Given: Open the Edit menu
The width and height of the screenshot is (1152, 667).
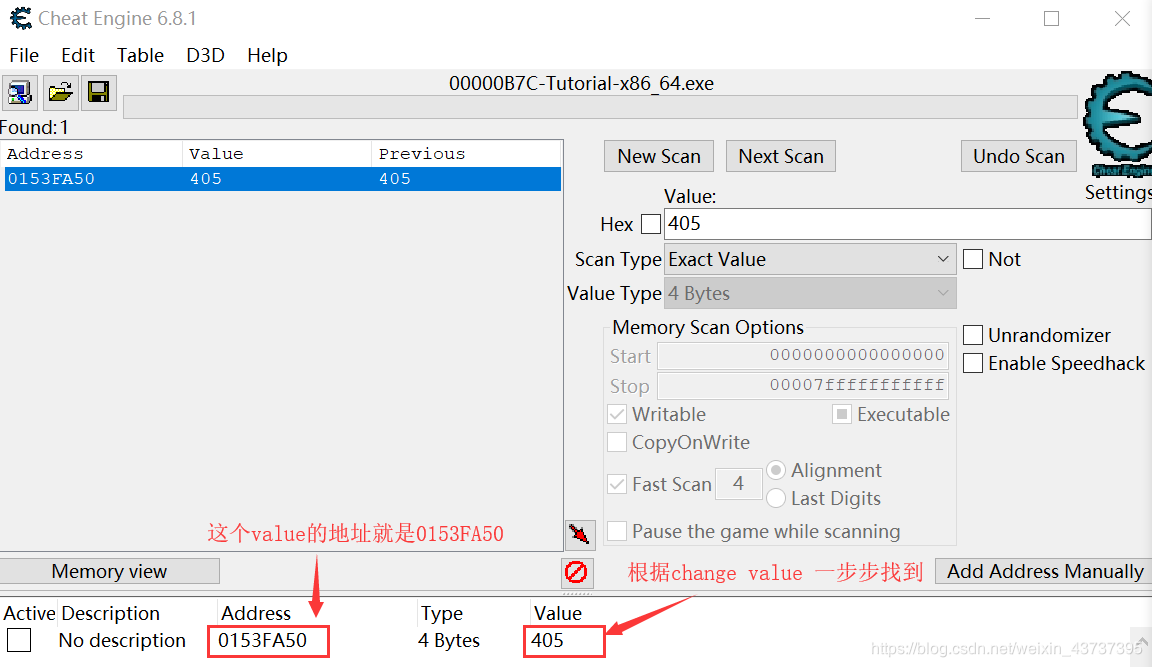Looking at the screenshot, I should tap(78, 55).
